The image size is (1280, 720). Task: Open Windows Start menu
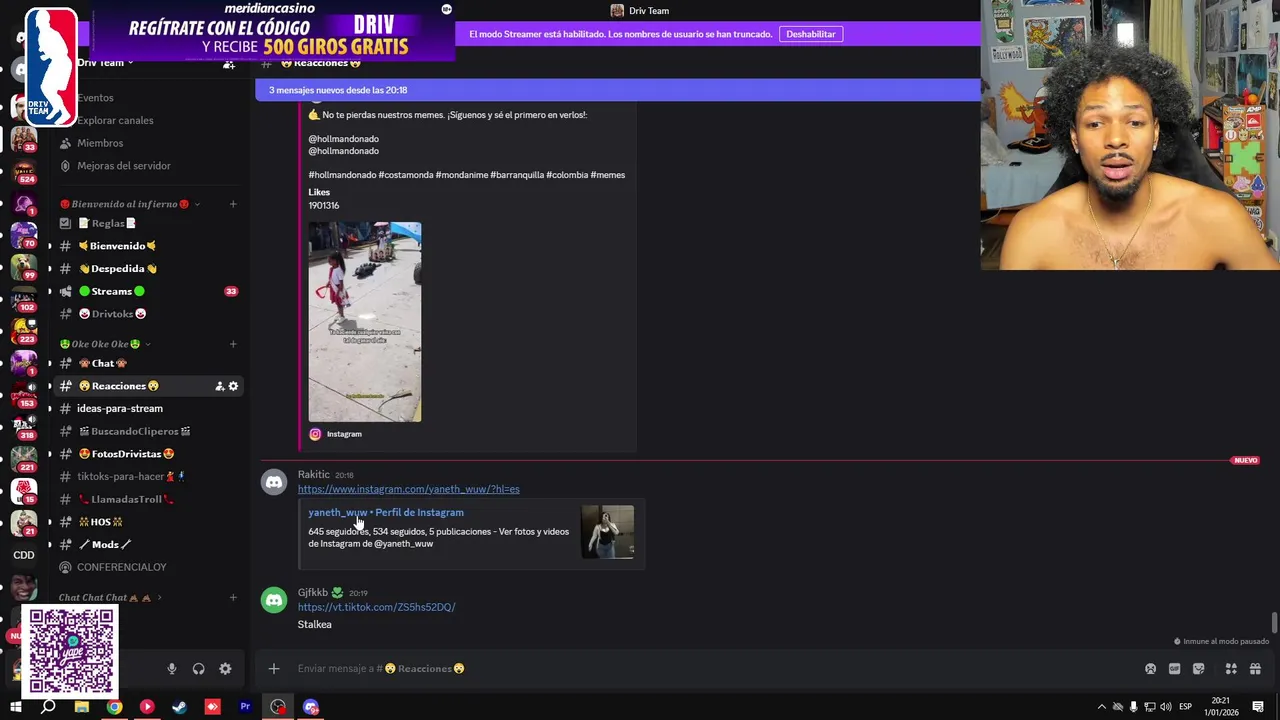point(15,707)
